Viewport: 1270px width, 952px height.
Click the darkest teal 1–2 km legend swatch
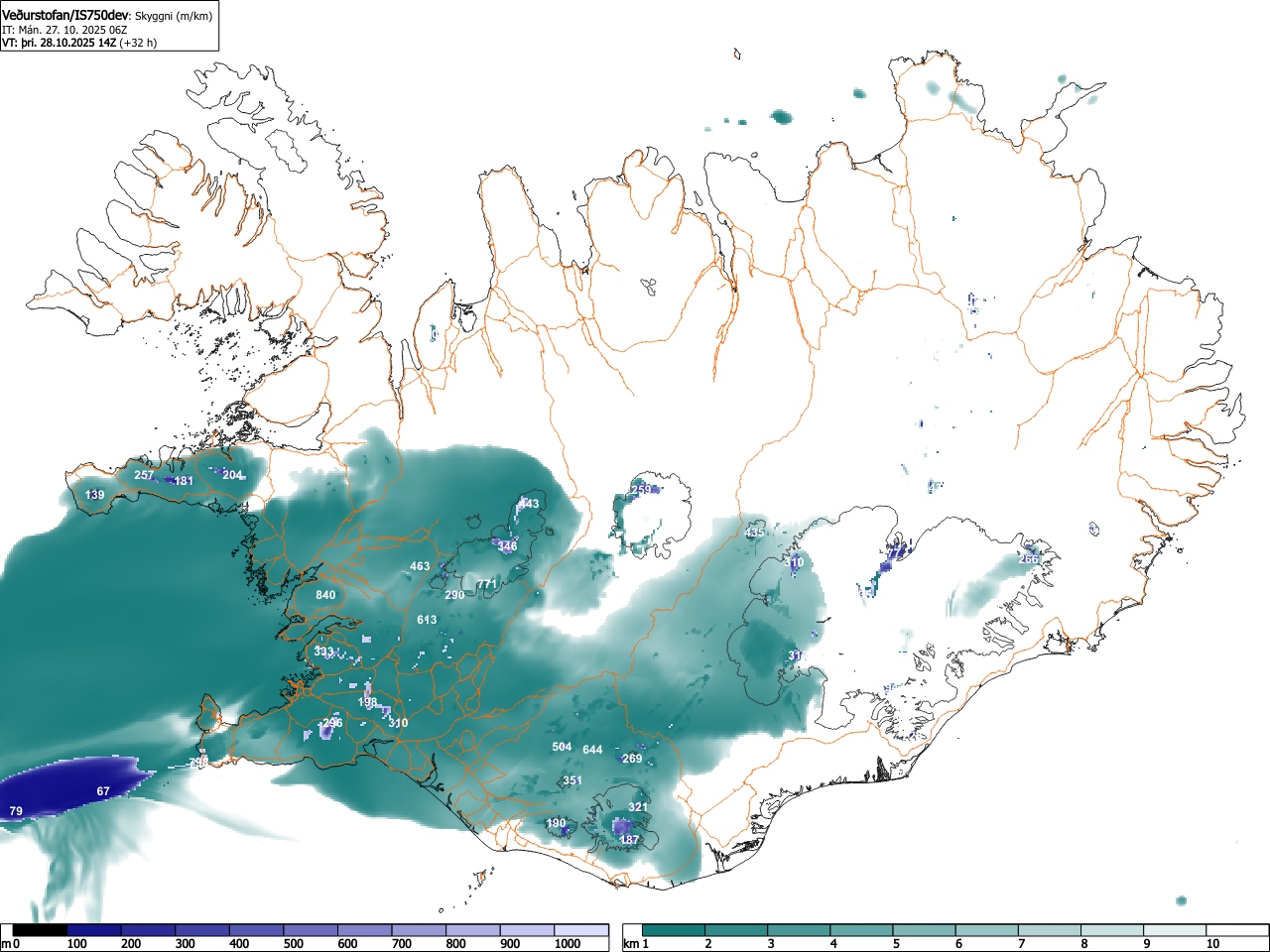pos(675,930)
